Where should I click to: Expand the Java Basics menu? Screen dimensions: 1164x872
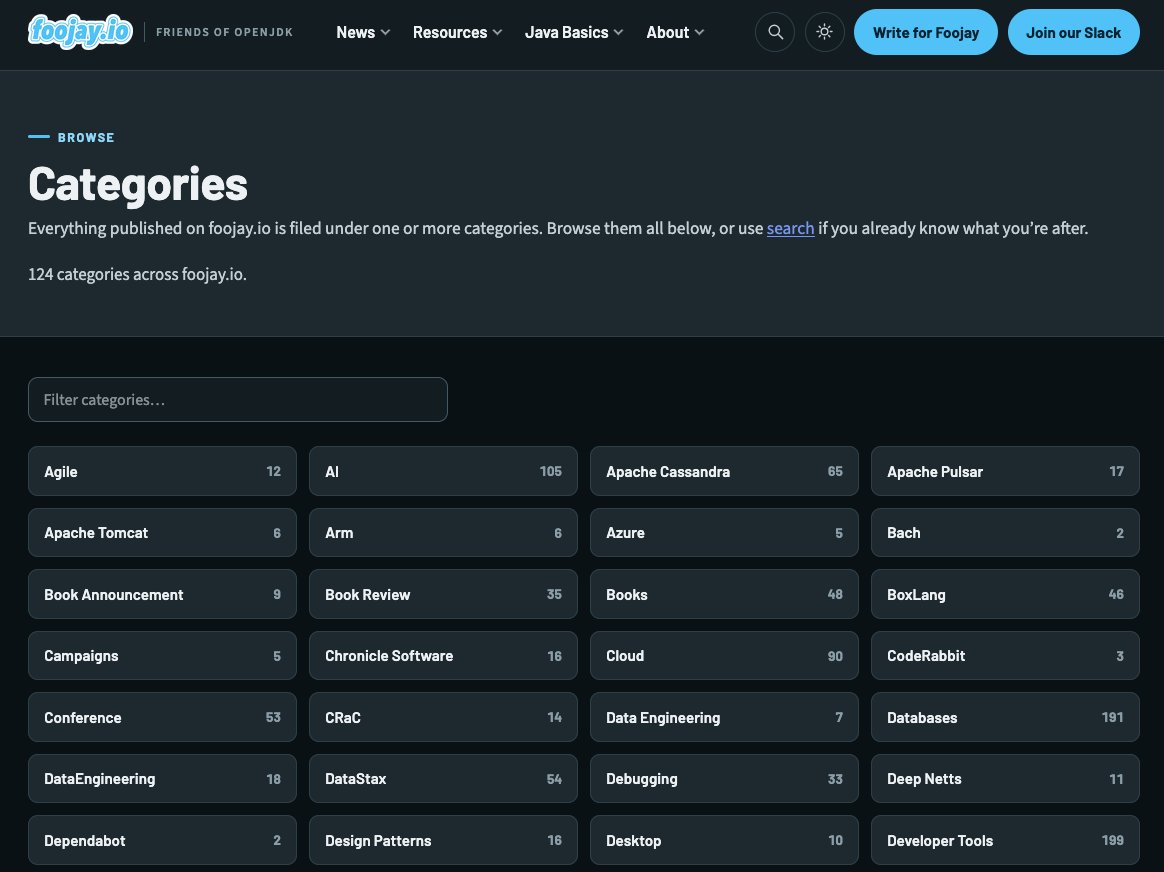(x=574, y=32)
